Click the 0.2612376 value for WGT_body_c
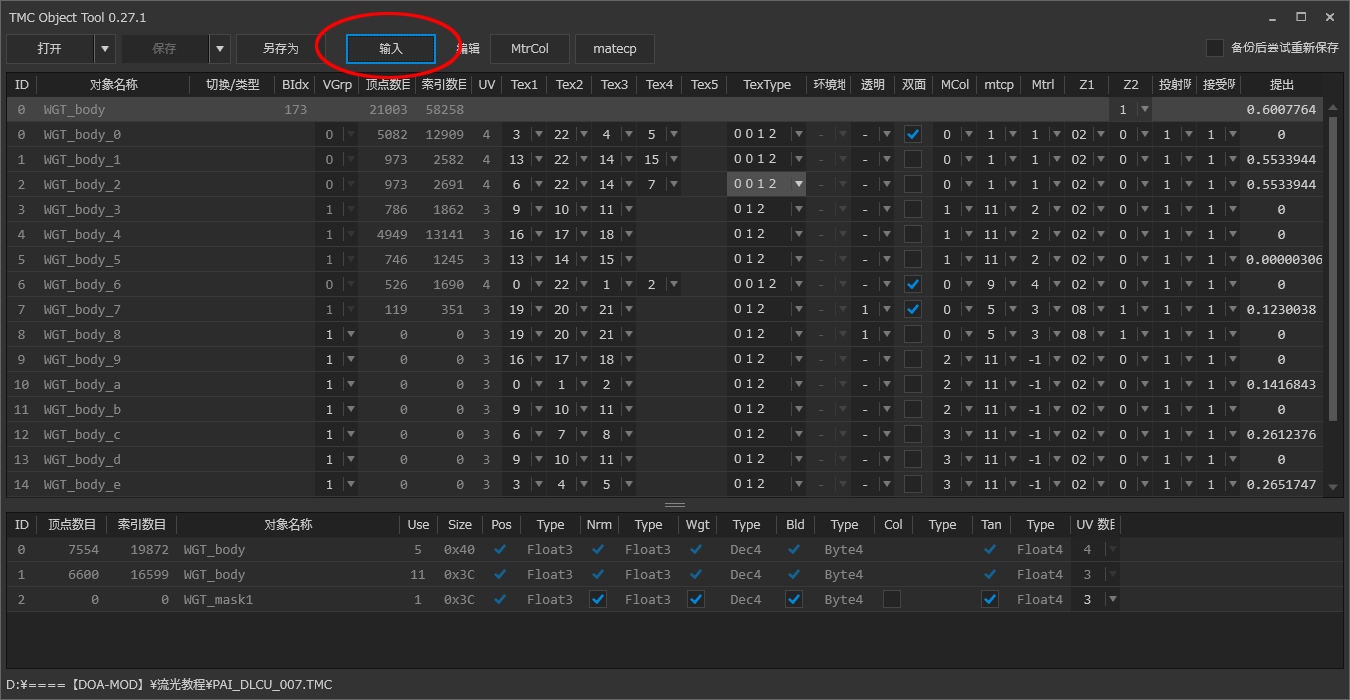Screen dimensions: 1350x700 pyautogui.click(x=1281, y=434)
